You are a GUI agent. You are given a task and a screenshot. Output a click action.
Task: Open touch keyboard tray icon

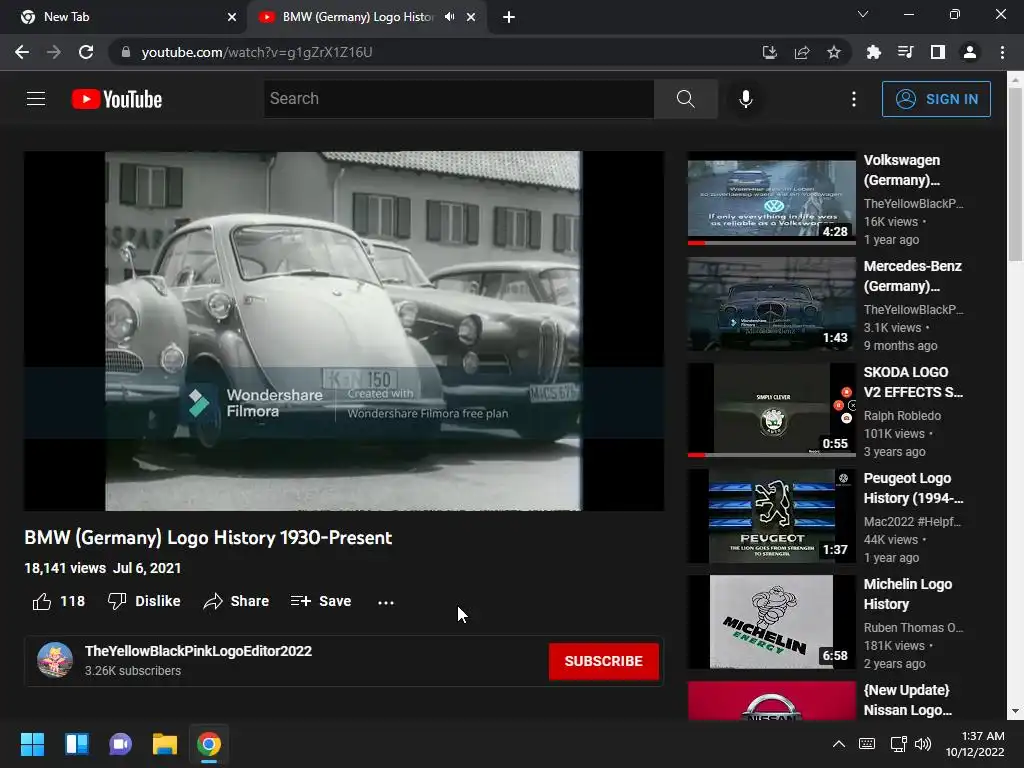click(867, 744)
